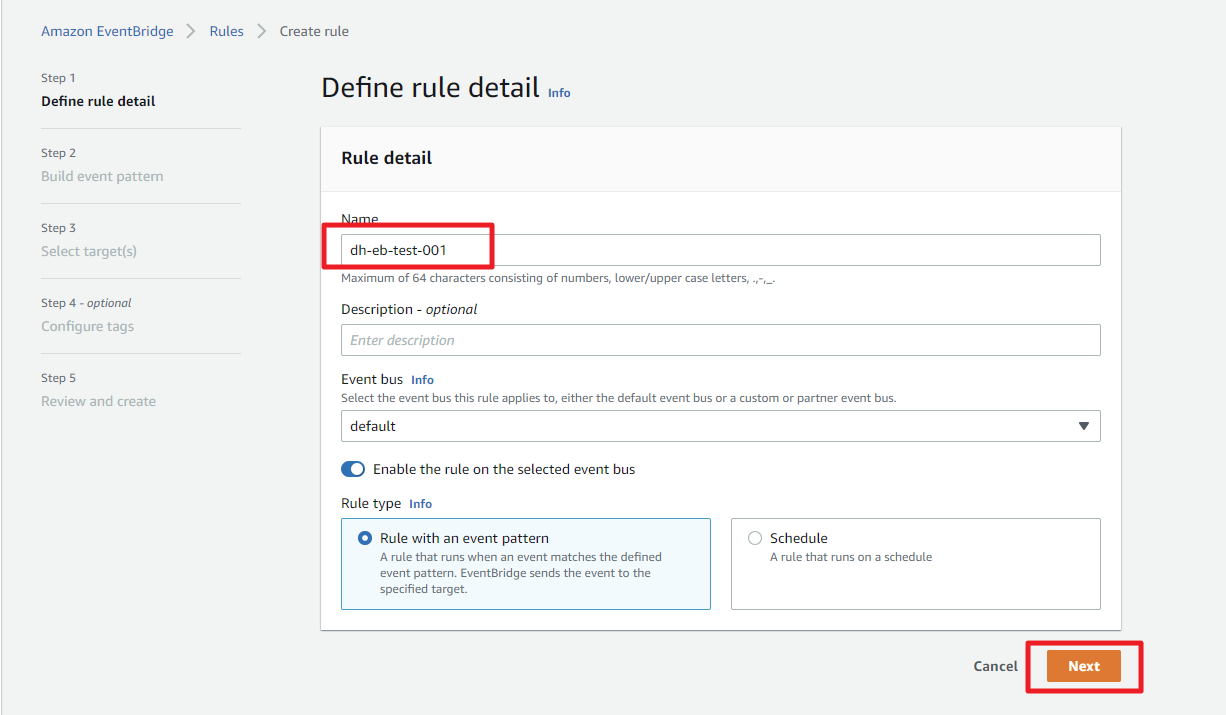The image size is (1226, 715).
Task: Click the Description input field
Action: click(720, 340)
